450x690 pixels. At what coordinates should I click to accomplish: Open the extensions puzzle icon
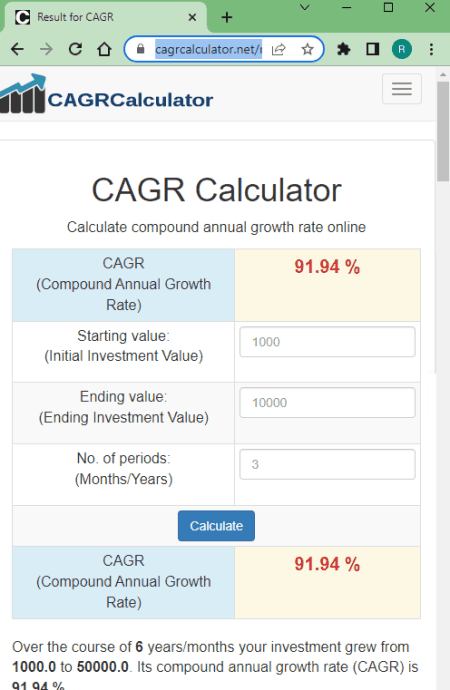(x=344, y=49)
